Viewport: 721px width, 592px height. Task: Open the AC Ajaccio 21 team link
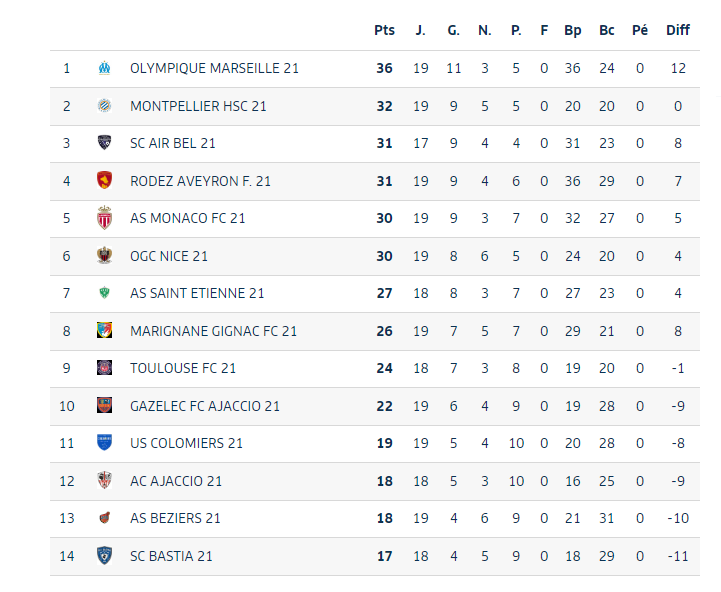tap(175, 481)
